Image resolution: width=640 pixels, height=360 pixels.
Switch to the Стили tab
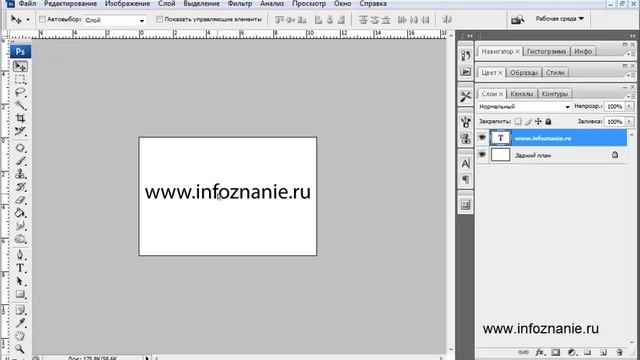[x=555, y=73]
